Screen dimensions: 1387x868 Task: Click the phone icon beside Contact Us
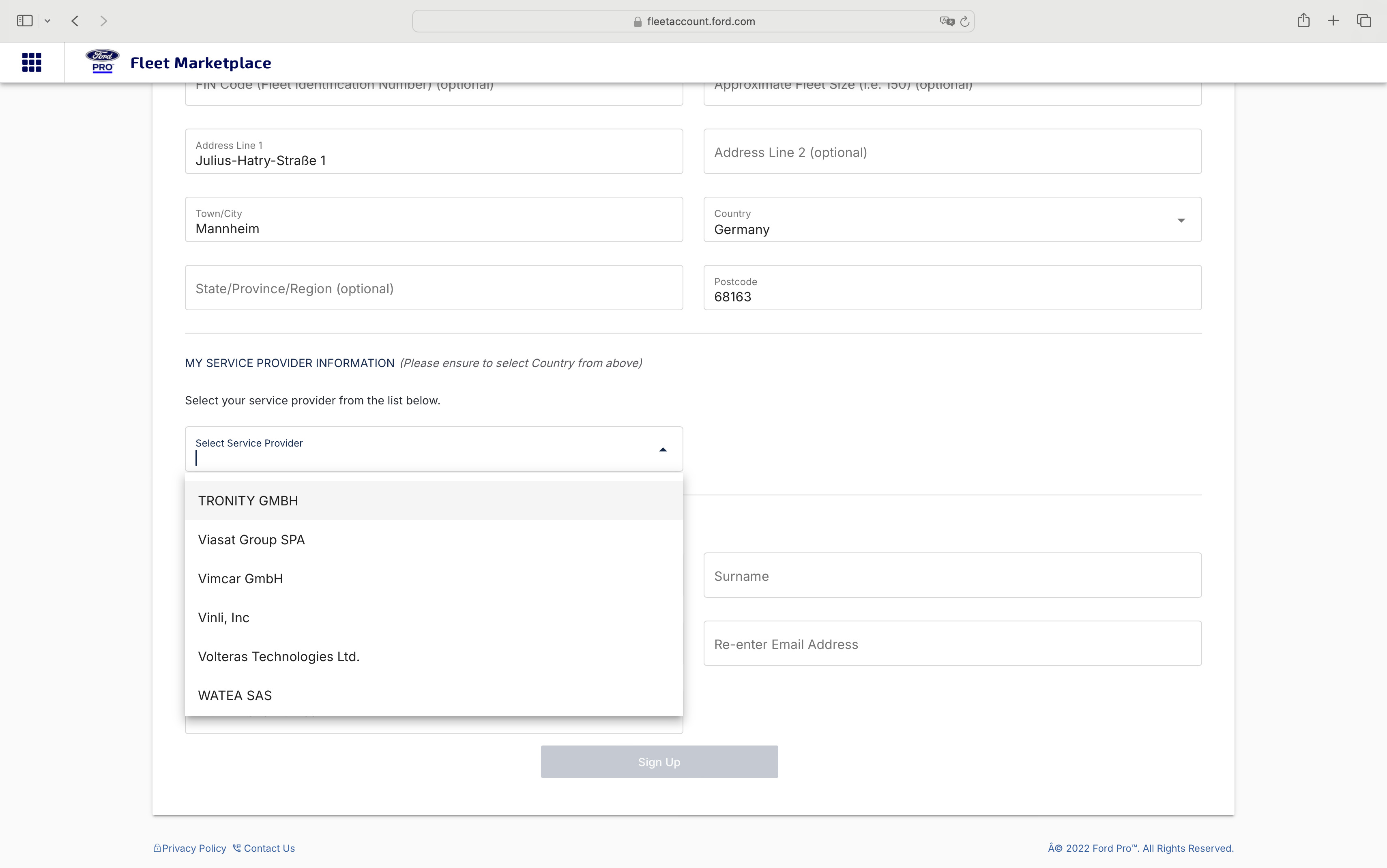pos(236,848)
